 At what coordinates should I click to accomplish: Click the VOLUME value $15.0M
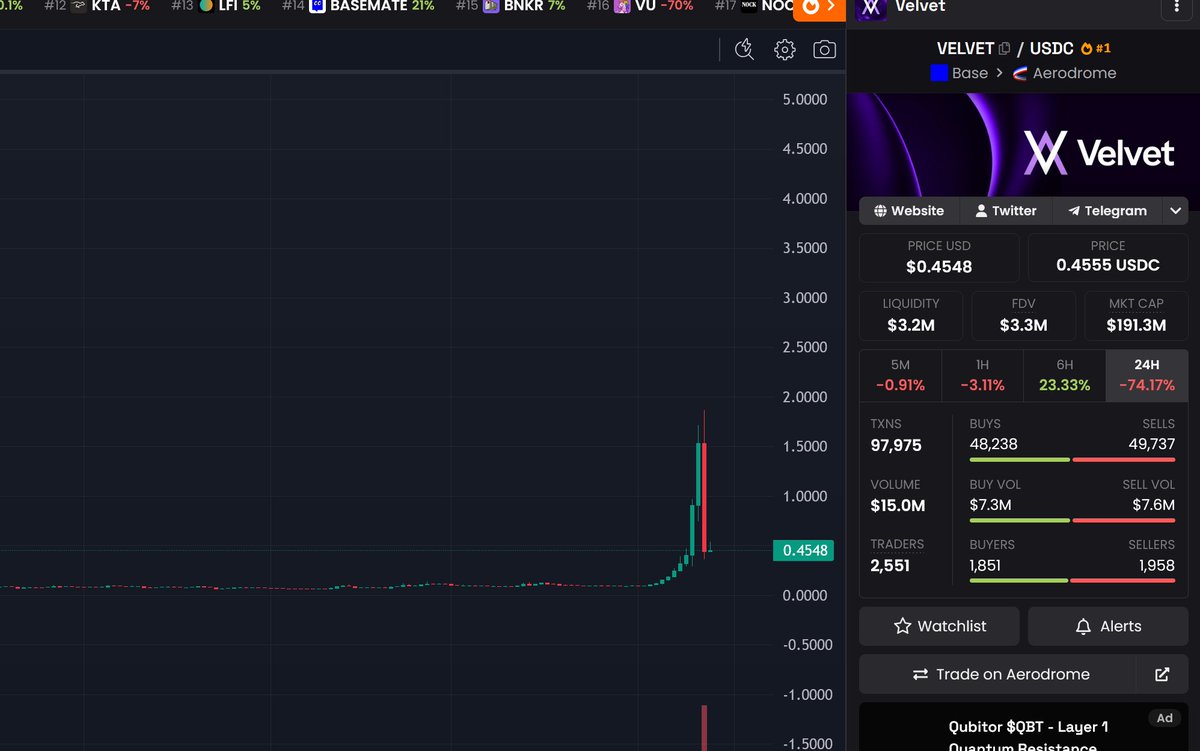point(897,506)
